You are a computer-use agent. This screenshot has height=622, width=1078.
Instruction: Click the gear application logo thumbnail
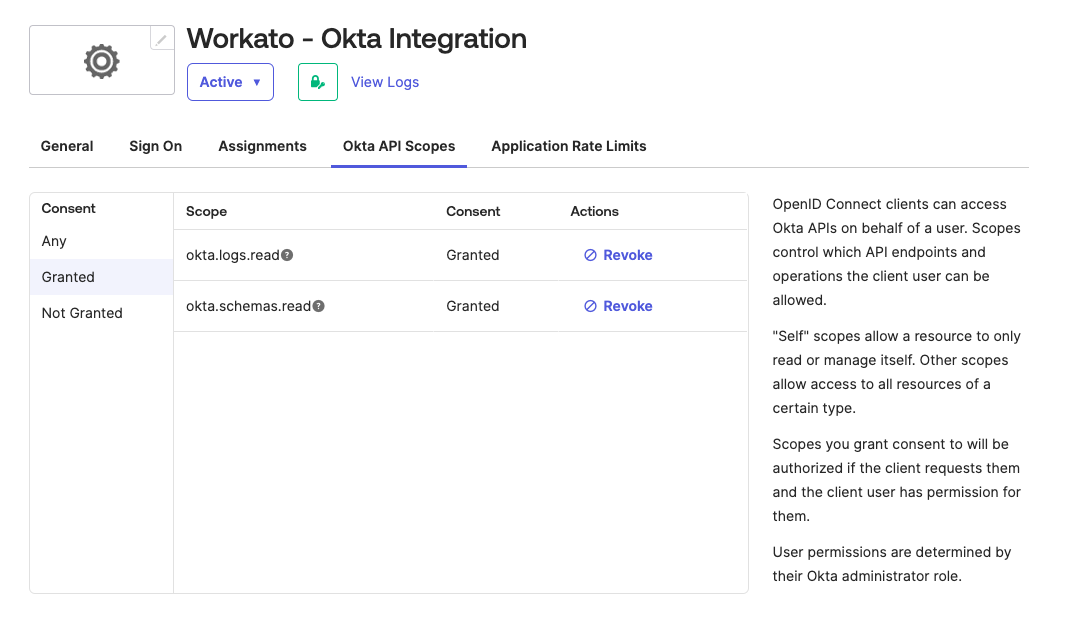[x=101, y=61]
